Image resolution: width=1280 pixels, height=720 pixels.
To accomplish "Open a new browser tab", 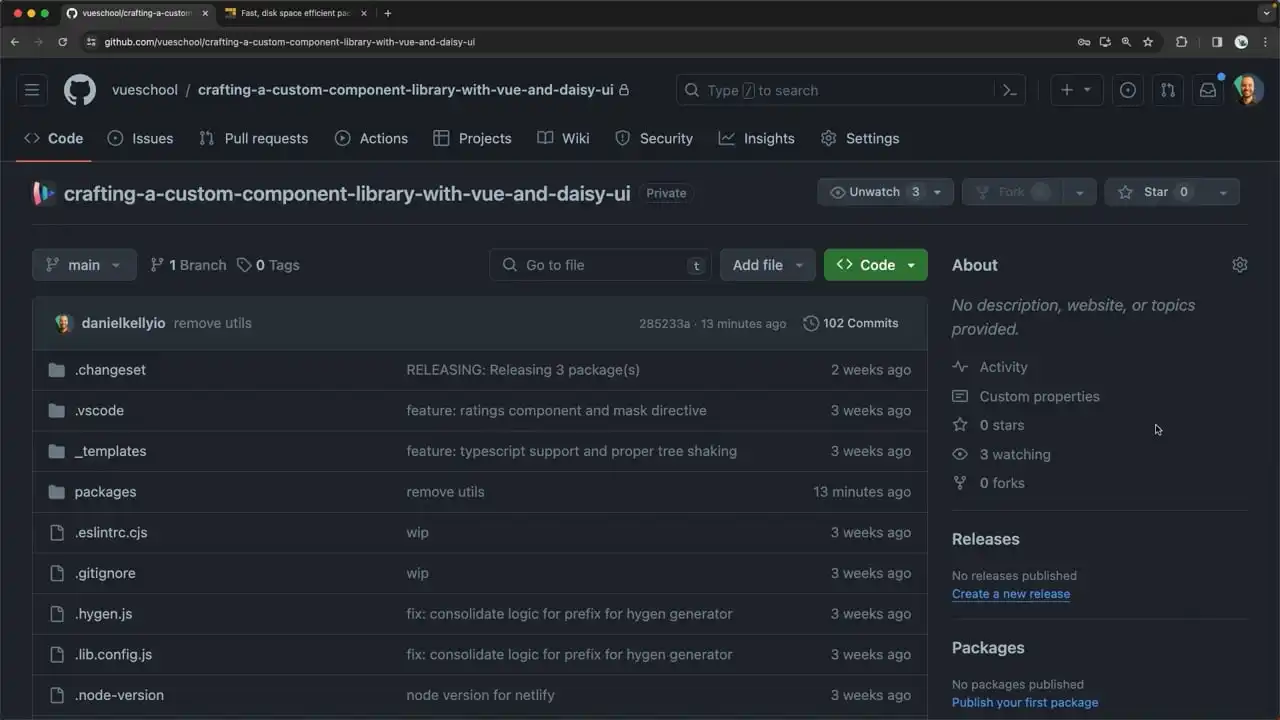I will 388,13.
